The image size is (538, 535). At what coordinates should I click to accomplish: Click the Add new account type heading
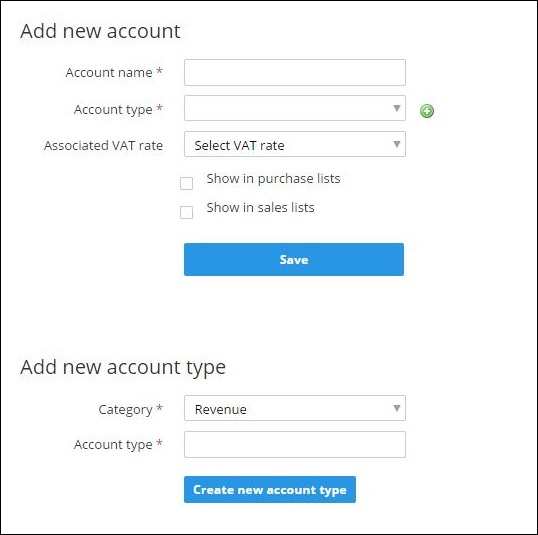tap(123, 368)
